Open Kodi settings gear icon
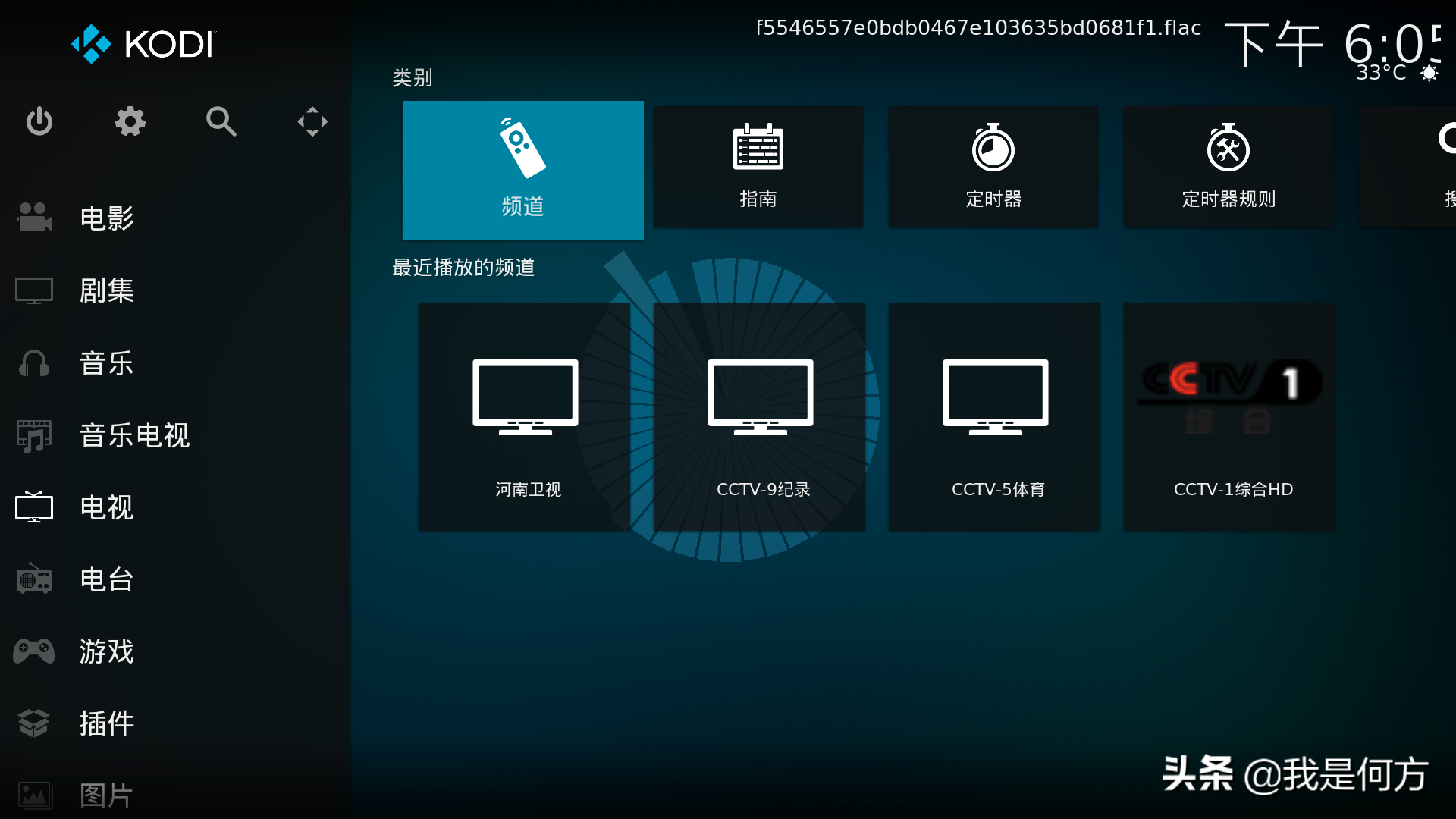This screenshot has height=819, width=1456. pos(130,121)
